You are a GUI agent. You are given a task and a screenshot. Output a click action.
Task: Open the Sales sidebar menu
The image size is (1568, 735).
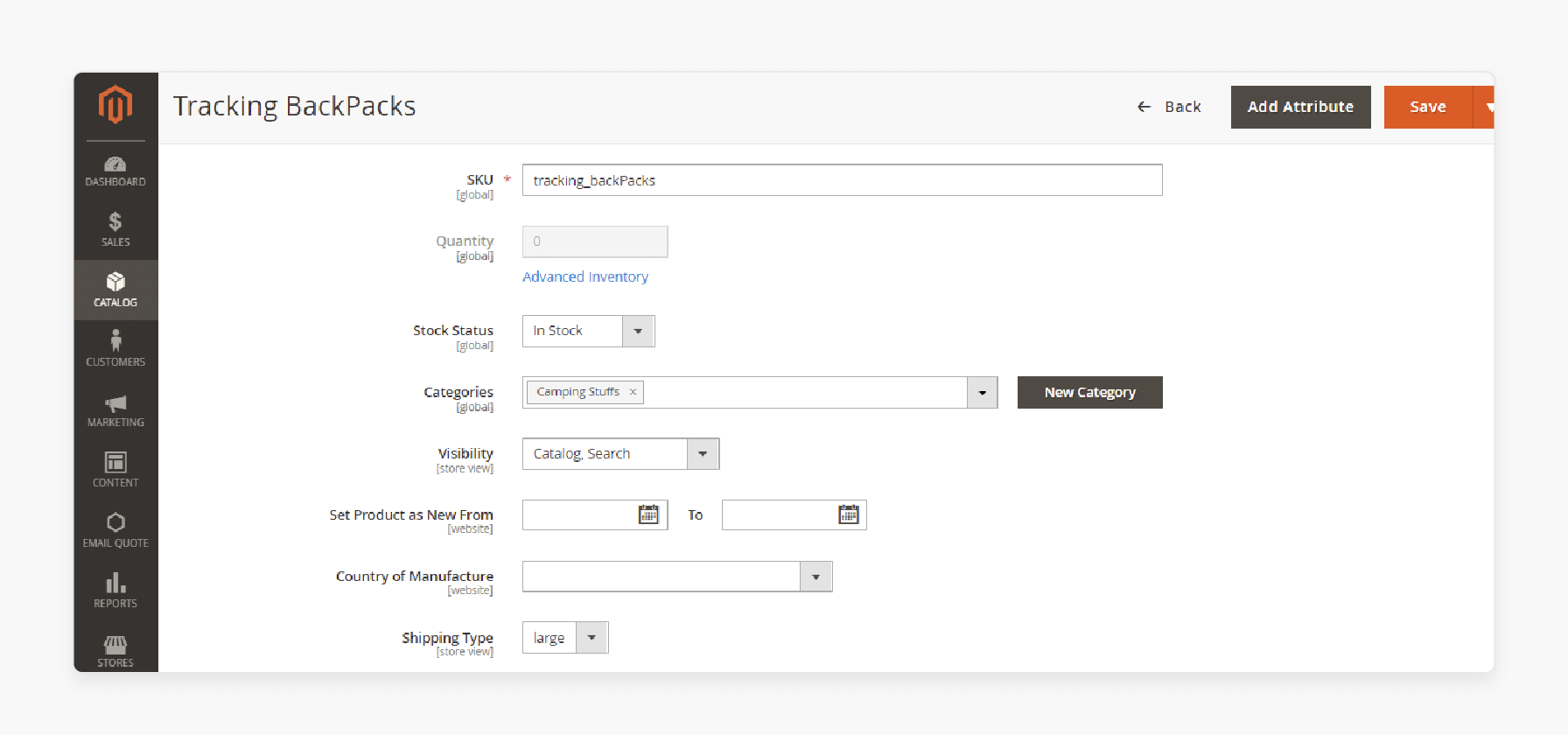point(115,229)
